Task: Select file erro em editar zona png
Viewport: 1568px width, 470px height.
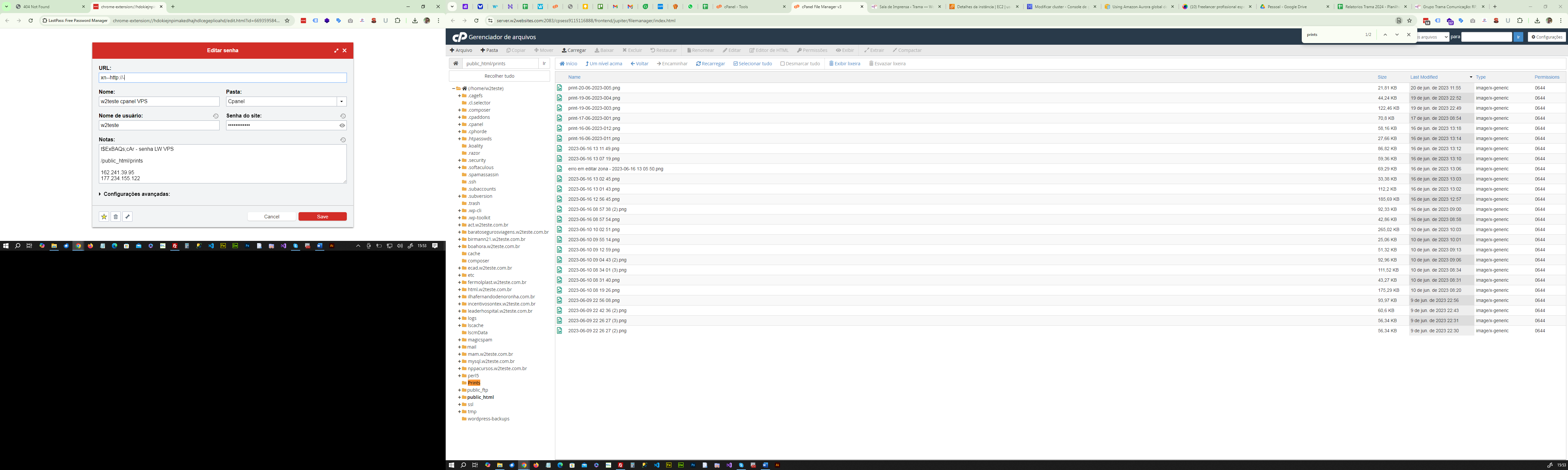Action: click(615, 169)
